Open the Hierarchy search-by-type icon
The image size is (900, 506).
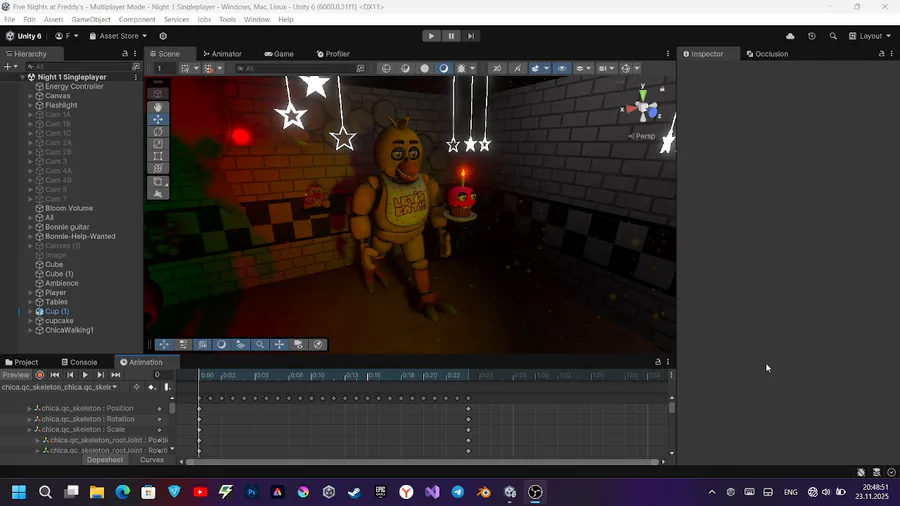tap(136, 67)
